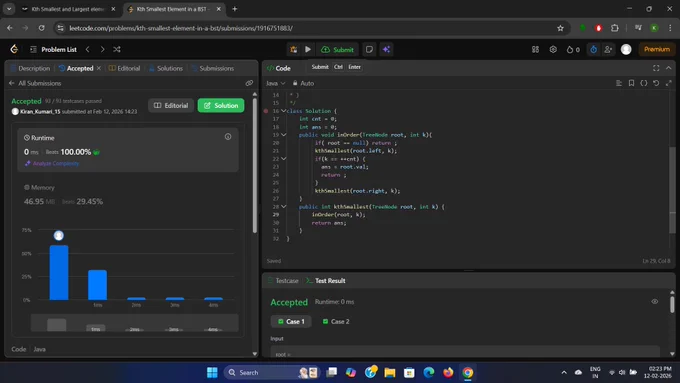
Task: Format code with align icon
Action: pyautogui.click(x=619, y=83)
